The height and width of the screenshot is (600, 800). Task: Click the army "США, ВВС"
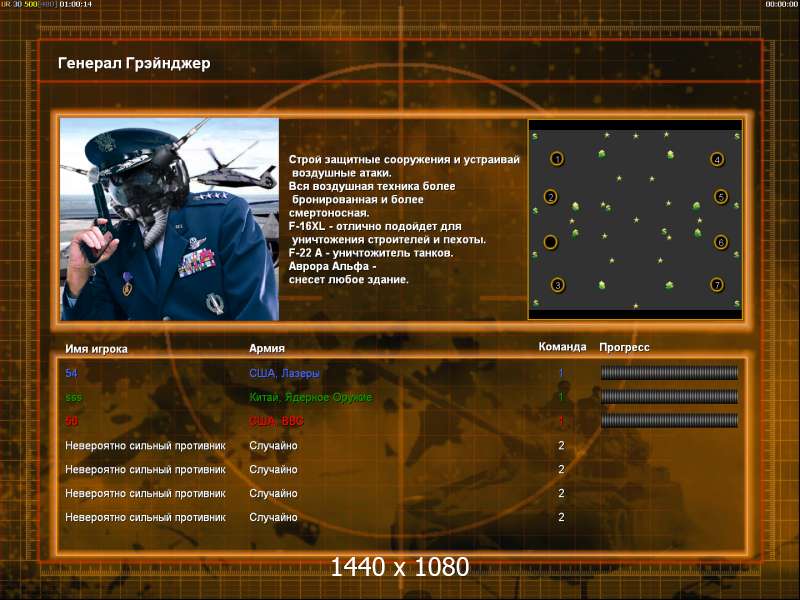(277, 421)
